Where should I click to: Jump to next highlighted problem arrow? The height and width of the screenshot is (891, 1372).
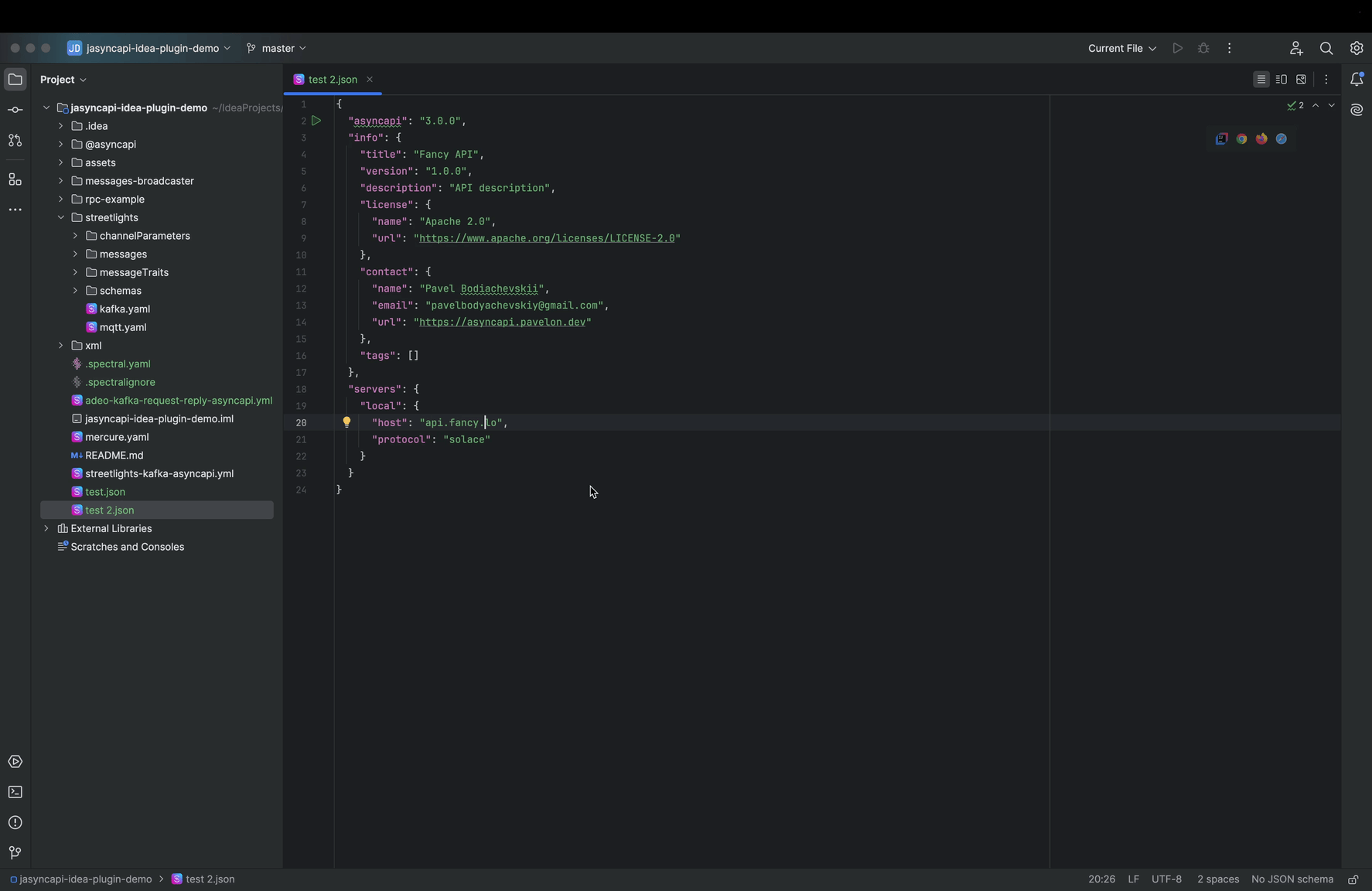1331,105
